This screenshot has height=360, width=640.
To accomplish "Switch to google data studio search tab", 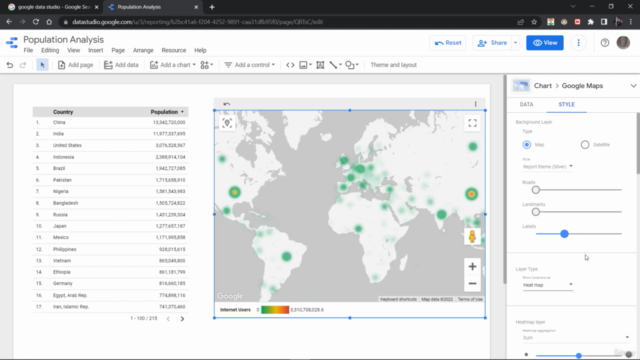I will click(53, 7).
